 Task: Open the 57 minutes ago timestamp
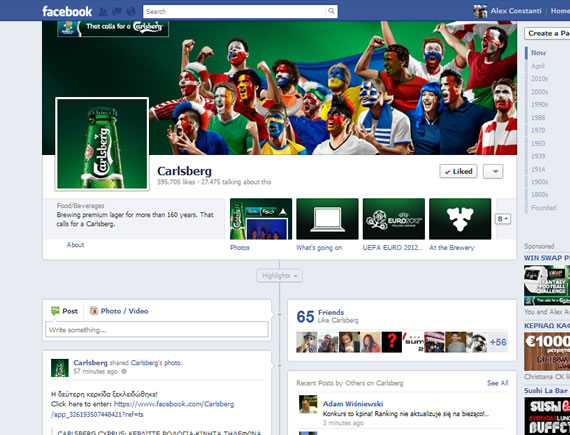(96, 371)
